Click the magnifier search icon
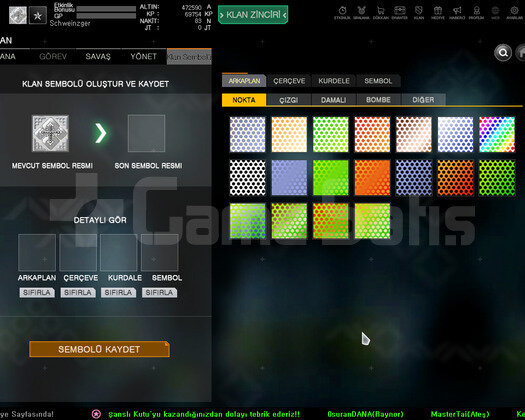Image resolution: width=525 pixels, height=420 pixels. [503, 53]
